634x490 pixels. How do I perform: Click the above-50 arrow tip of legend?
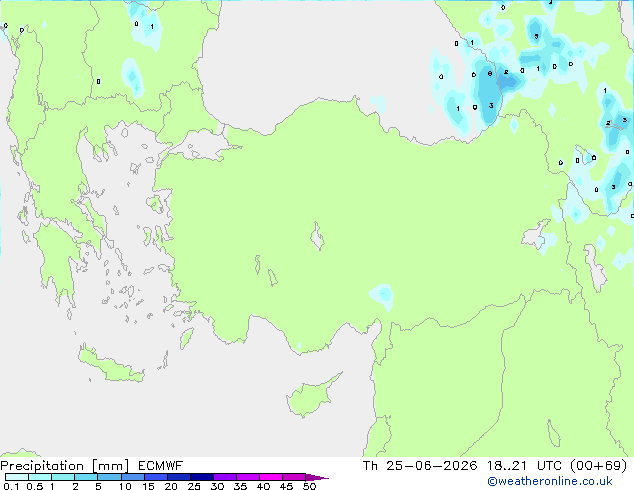tap(317, 477)
